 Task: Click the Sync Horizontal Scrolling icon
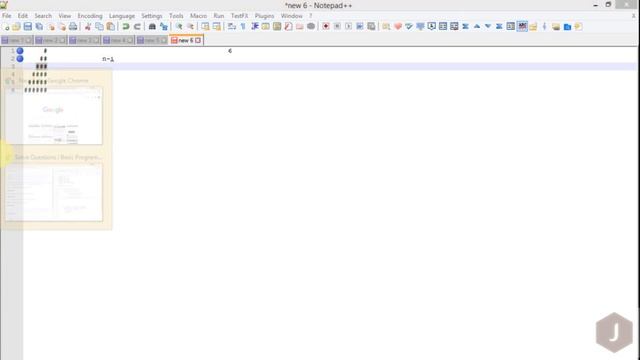pos(217,27)
